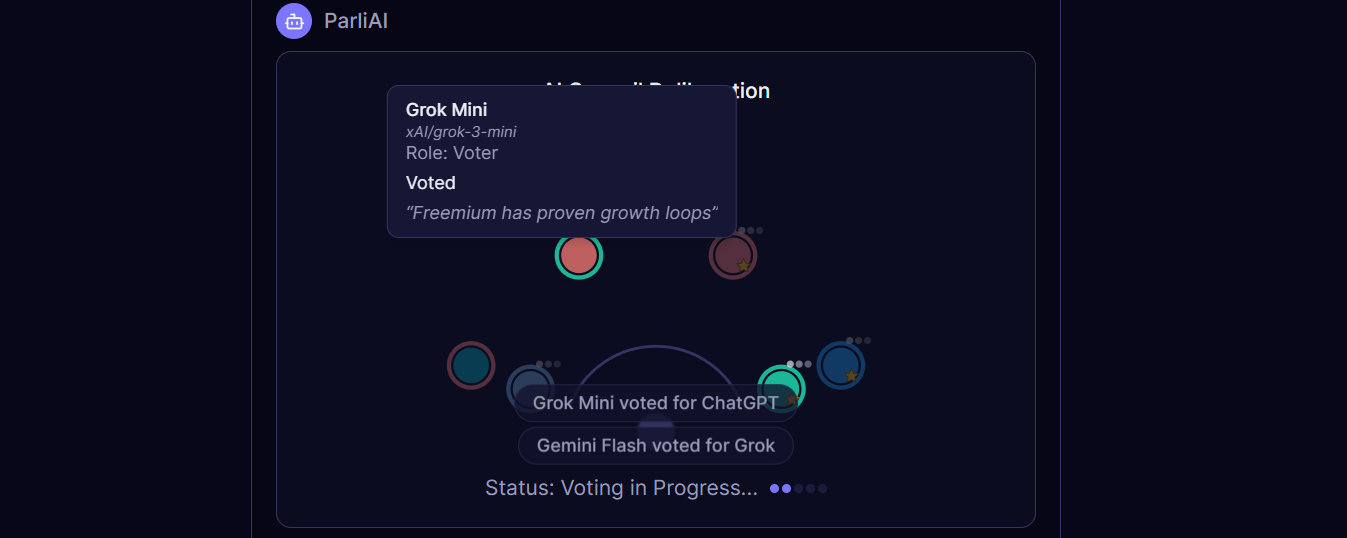Select the dark teal node with red ring

coord(471,365)
